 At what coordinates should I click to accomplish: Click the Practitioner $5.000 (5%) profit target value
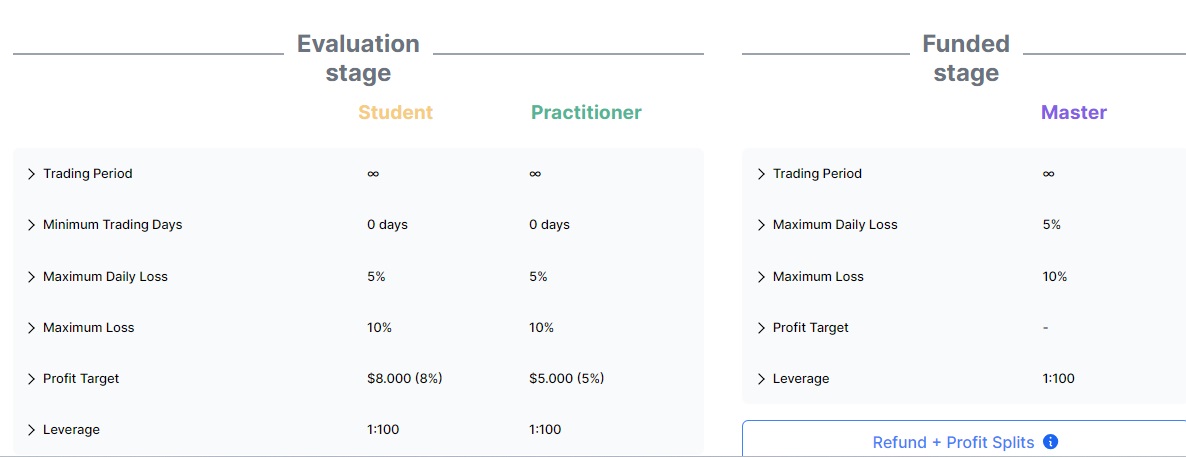(x=567, y=378)
